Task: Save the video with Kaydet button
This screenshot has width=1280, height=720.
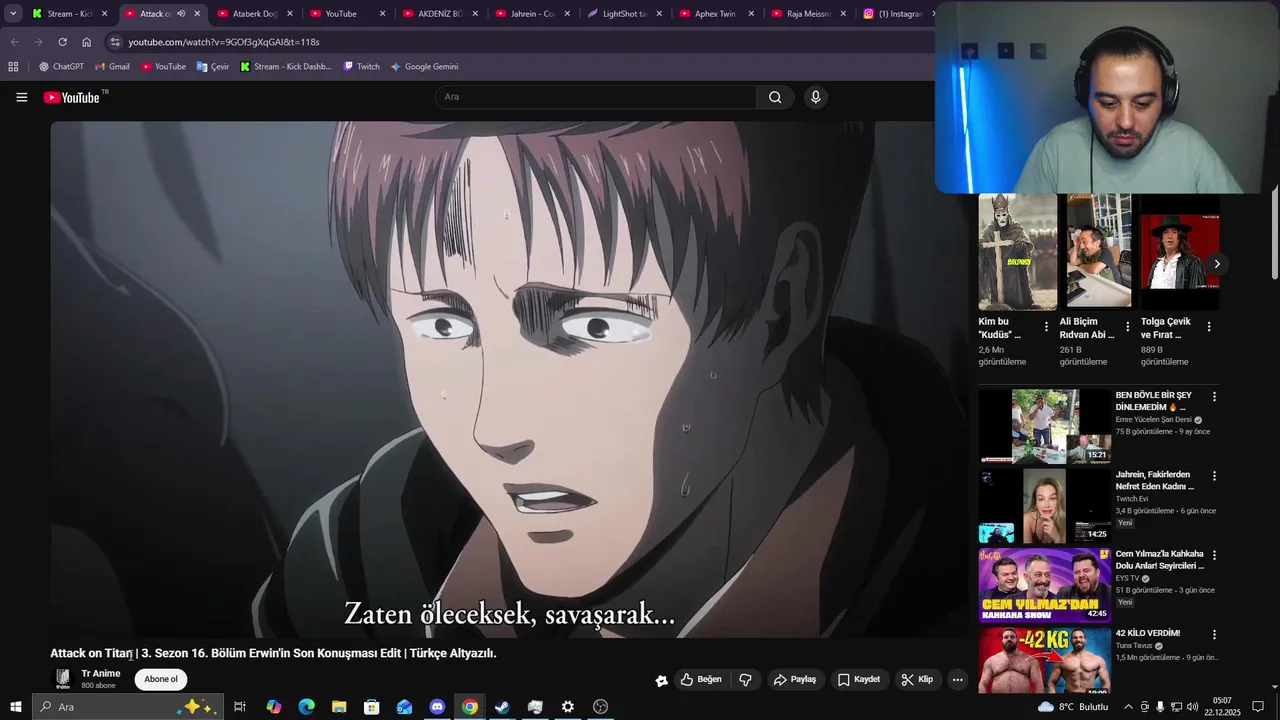Action: [x=859, y=679]
